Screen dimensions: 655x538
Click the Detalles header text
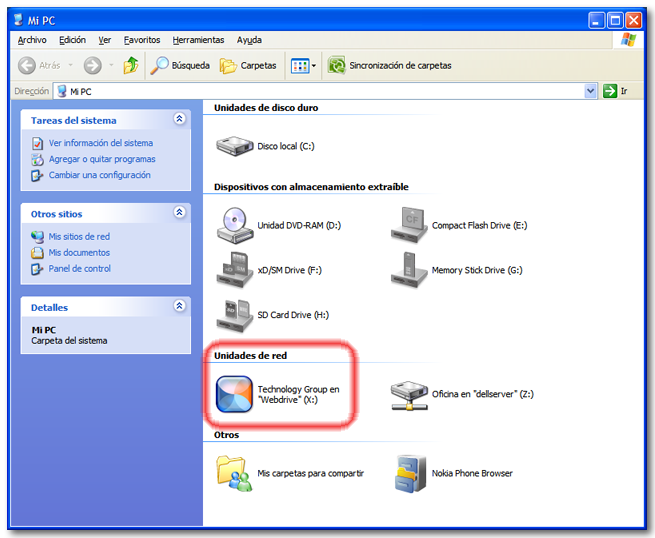click(49, 308)
